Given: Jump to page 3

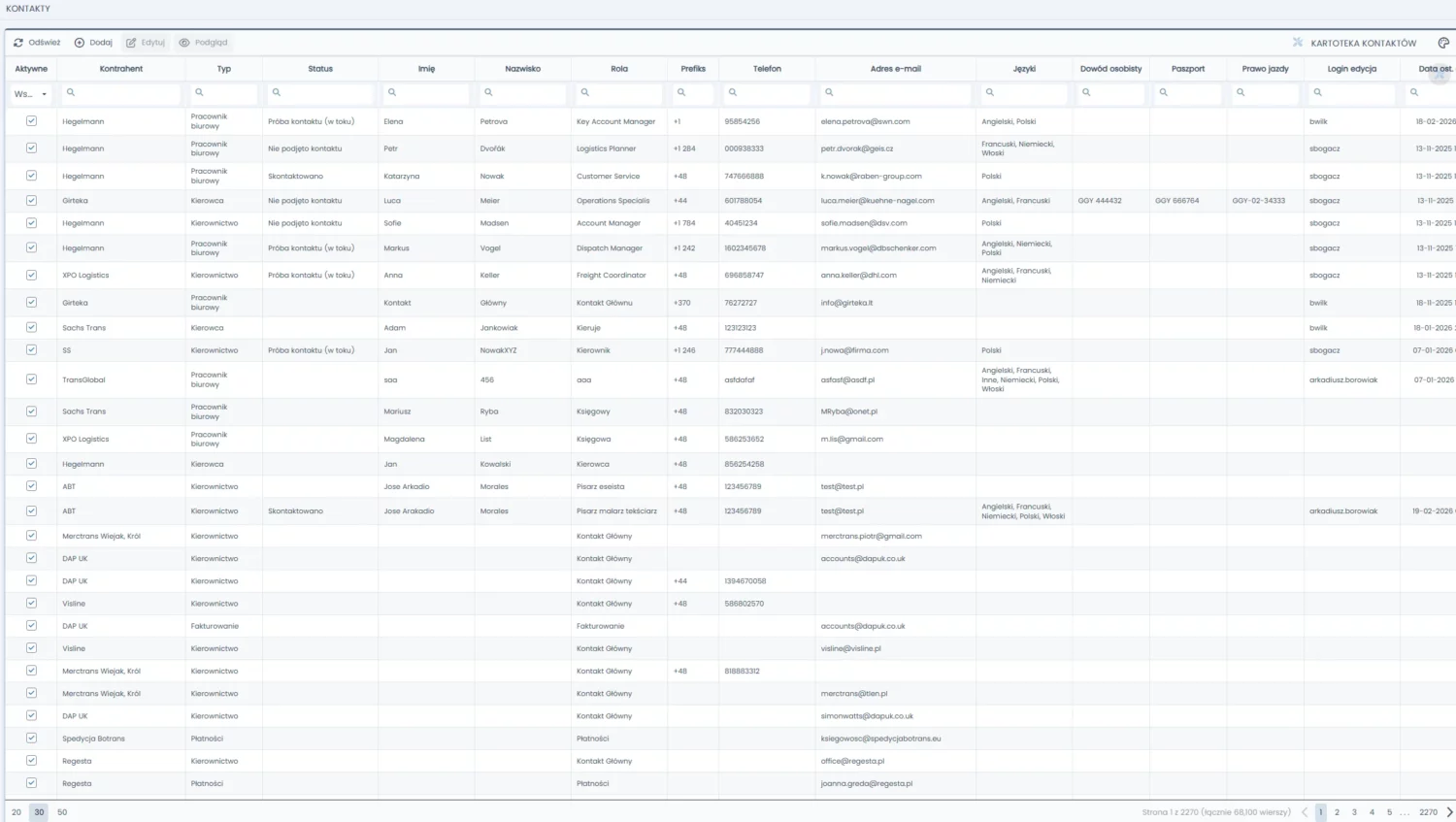Looking at the screenshot, I should (x=1354, y=812).
